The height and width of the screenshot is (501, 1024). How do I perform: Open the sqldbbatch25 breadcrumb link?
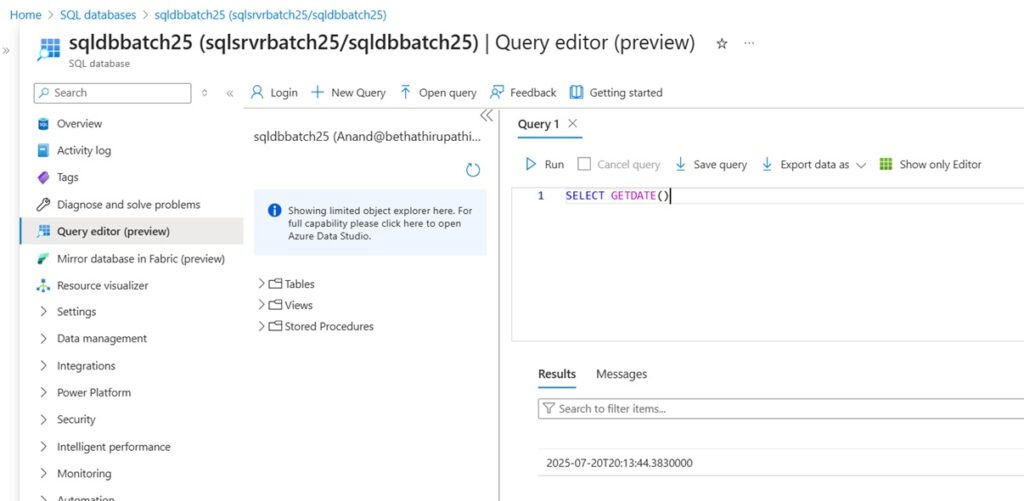tap(270, 14)
